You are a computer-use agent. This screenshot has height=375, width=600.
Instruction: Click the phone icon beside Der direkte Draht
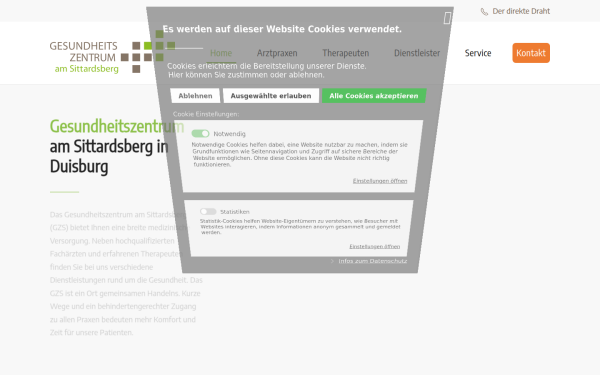point(484,12)
